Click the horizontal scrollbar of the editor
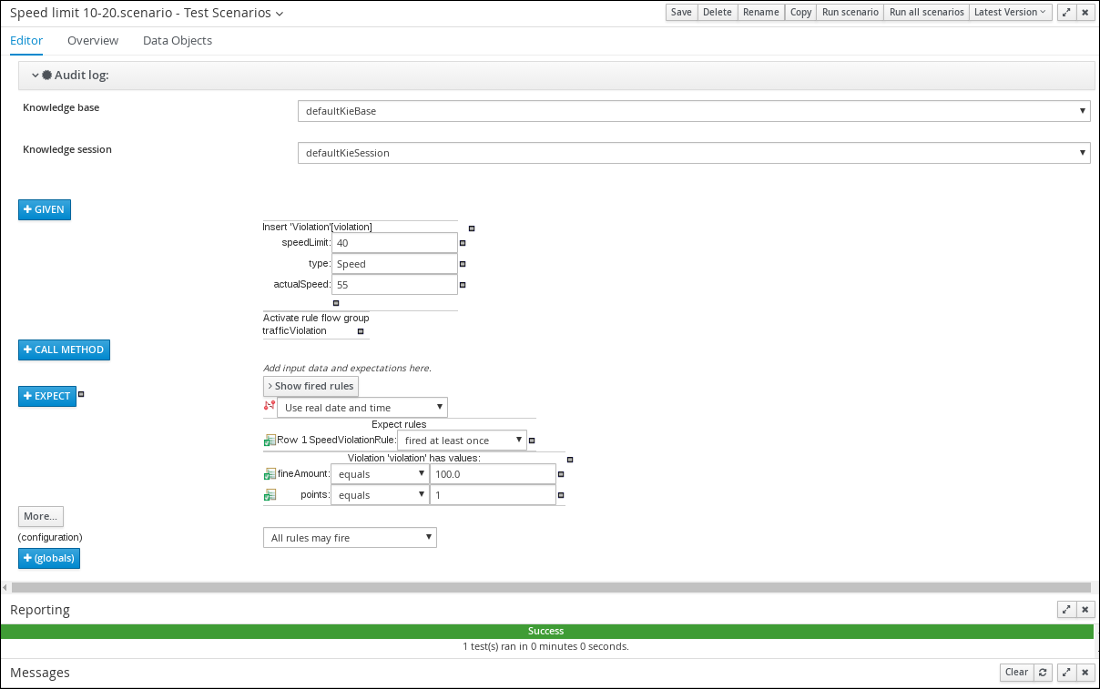The height and width of the screenshot is (689, 1100). (x=551, y=587)
